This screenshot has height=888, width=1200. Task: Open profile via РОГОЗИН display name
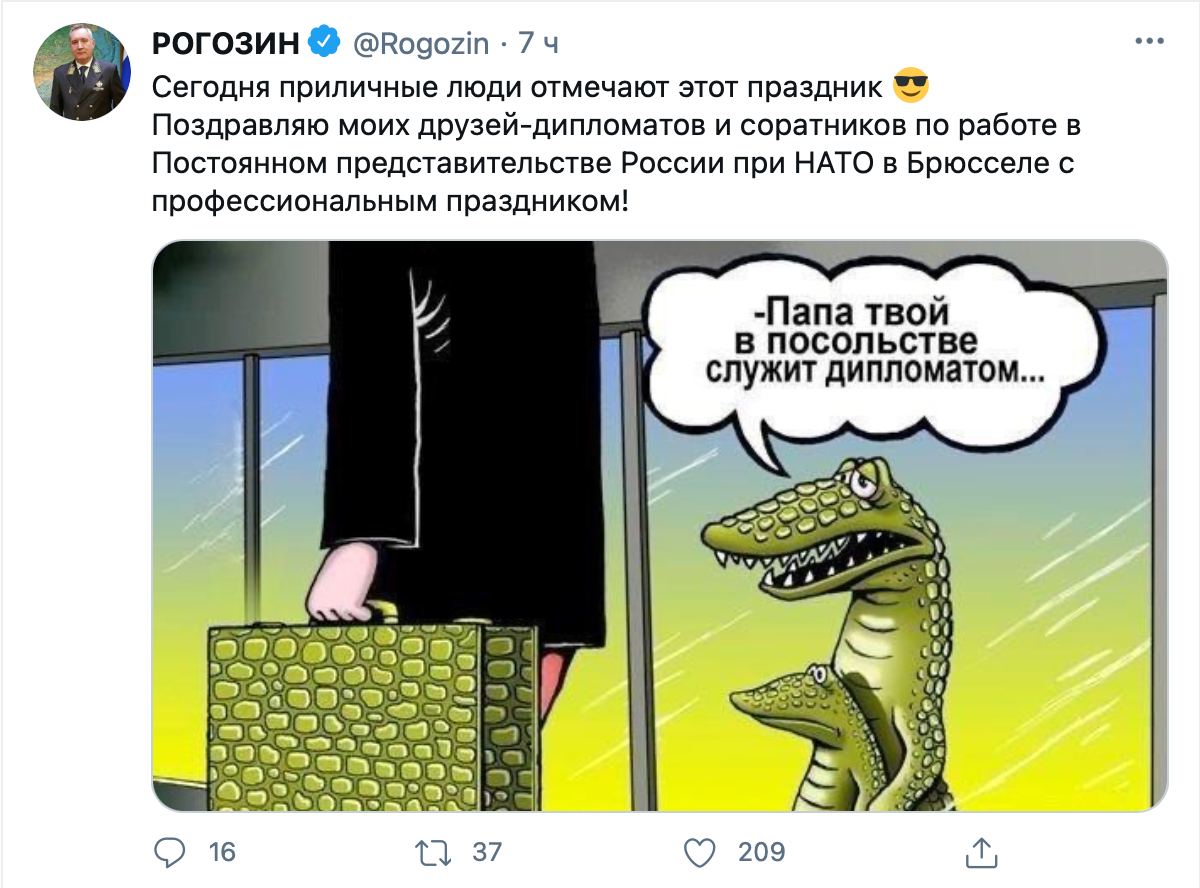coord(226,43)
